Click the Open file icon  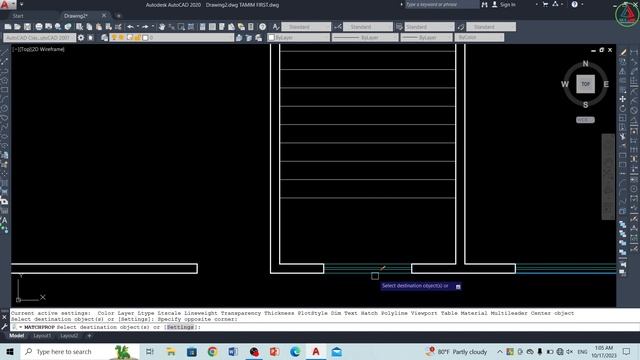pos(18,27)
